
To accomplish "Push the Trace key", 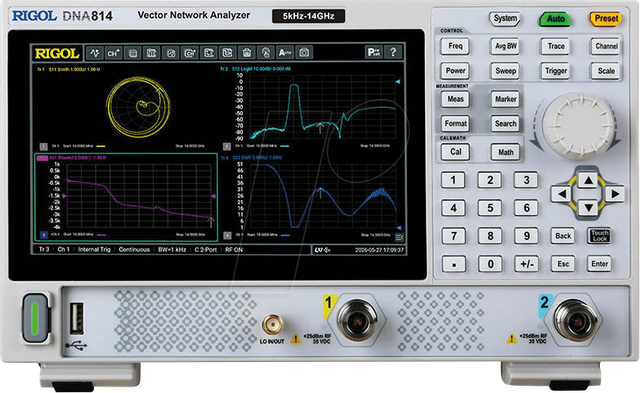I will 556,46.
